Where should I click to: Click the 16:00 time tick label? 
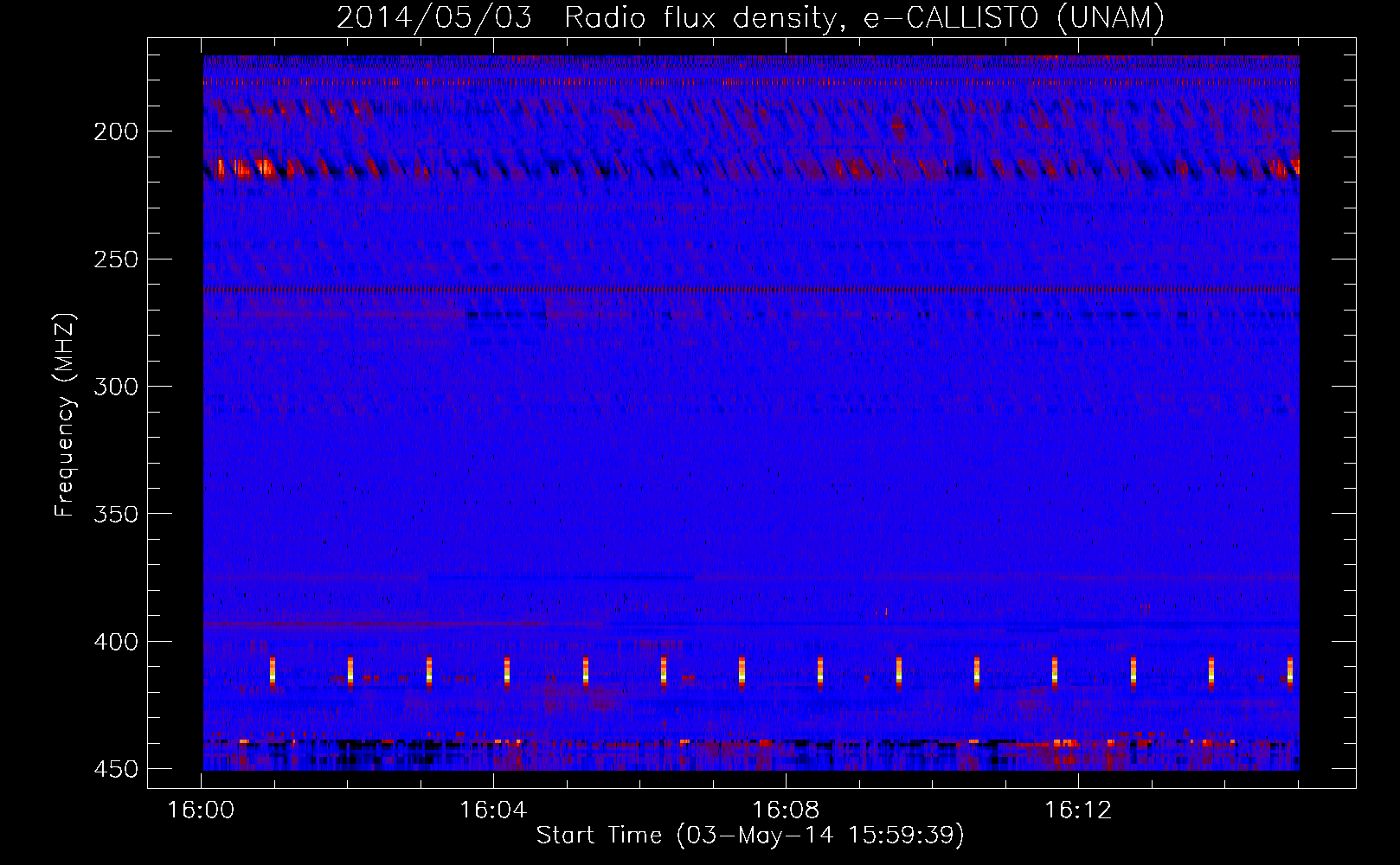click(201, 810)
